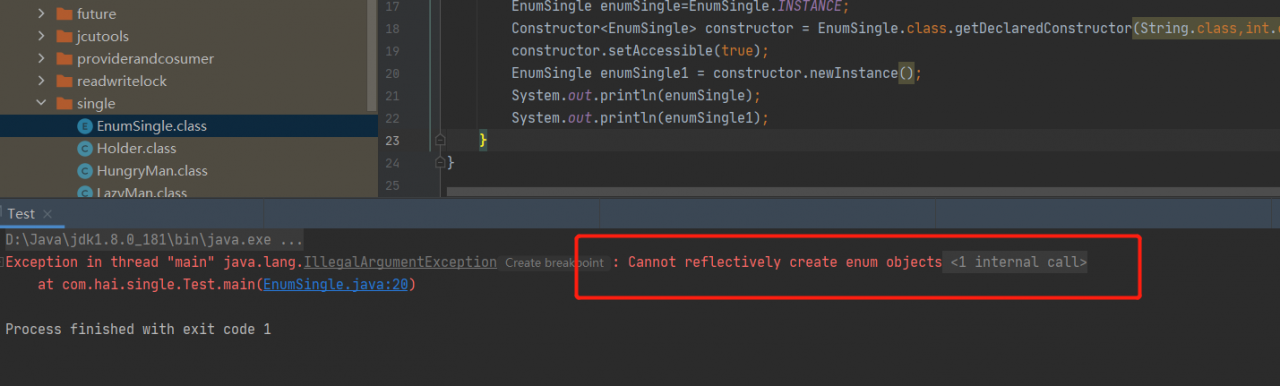Click the IllegalArgumentException link in console

[400, 262]
